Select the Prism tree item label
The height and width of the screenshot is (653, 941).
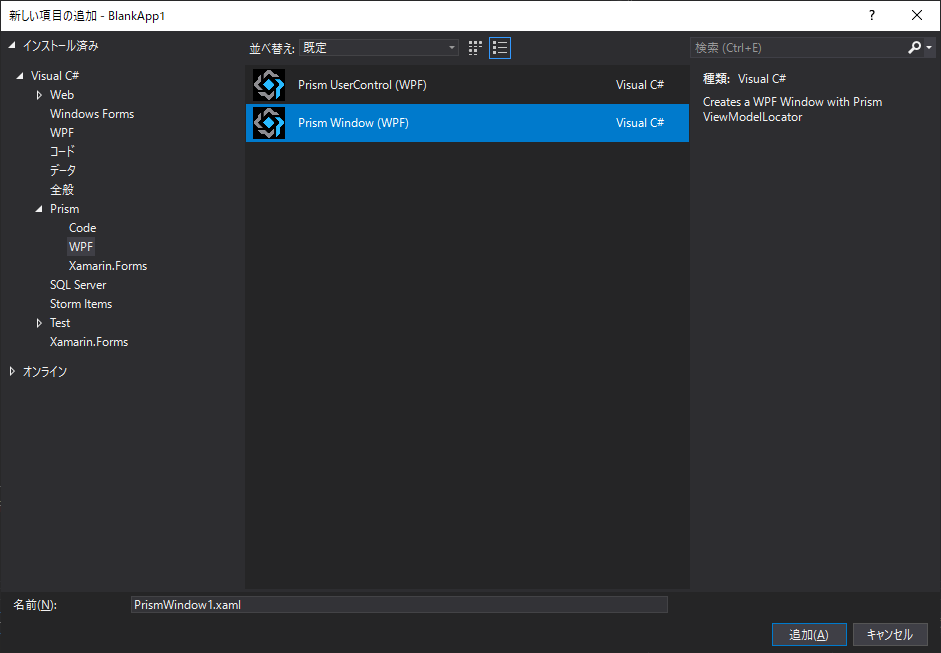[x=64, y=209]
